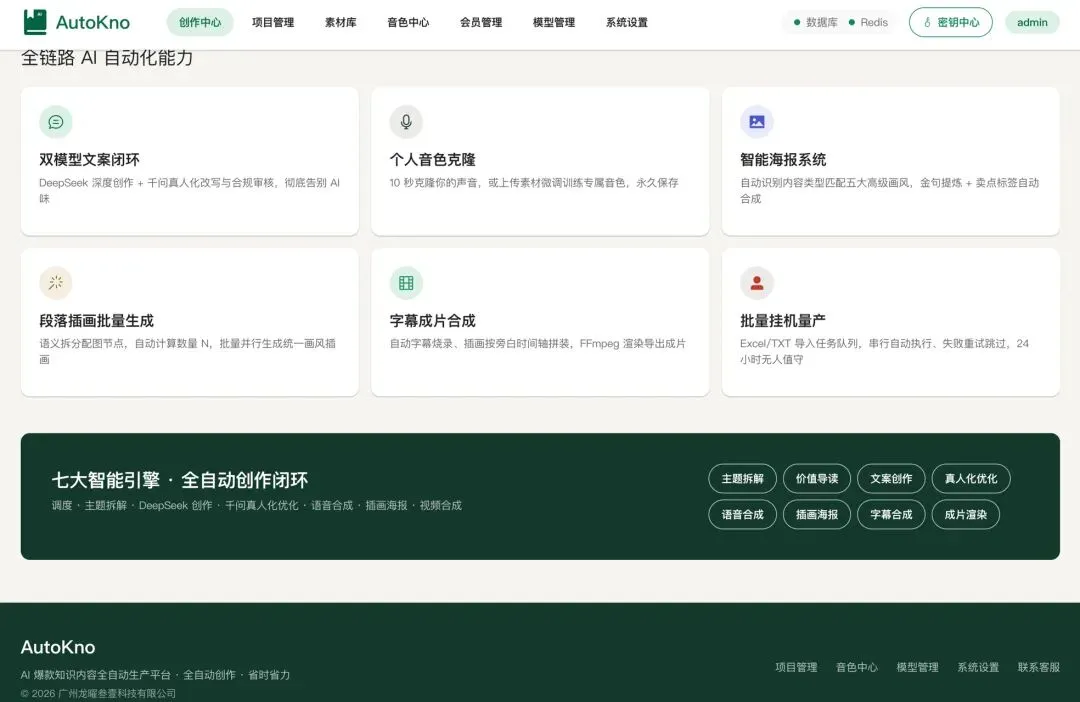Click the microphone icon of 个人音色克隆
This screenshot has width=1080, height=702.
click(x=406, y=122)
